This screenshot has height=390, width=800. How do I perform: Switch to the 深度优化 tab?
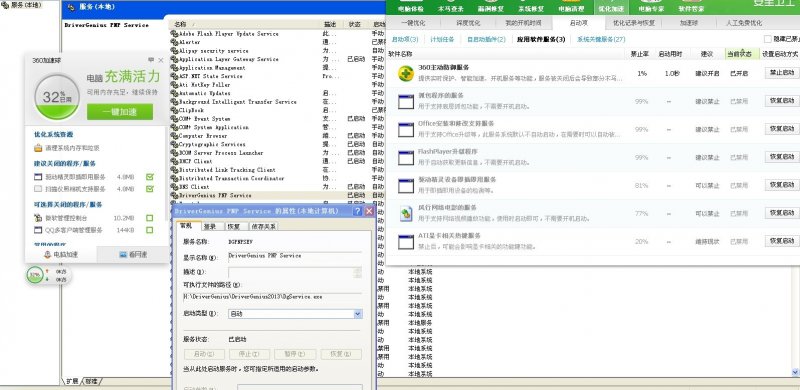tap(468, 23)
